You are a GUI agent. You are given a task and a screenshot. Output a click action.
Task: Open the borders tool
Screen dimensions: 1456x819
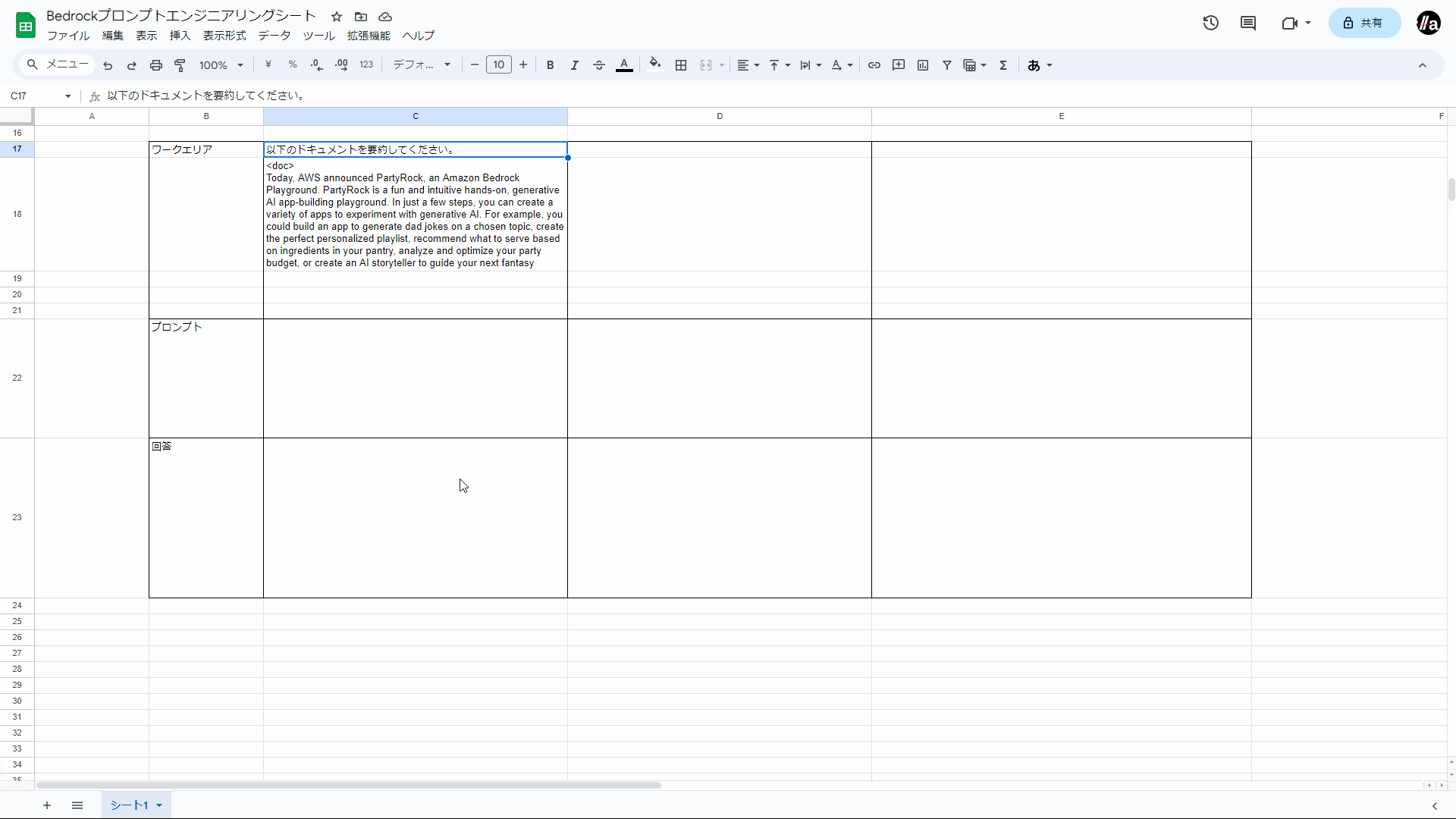click(681, 65)
